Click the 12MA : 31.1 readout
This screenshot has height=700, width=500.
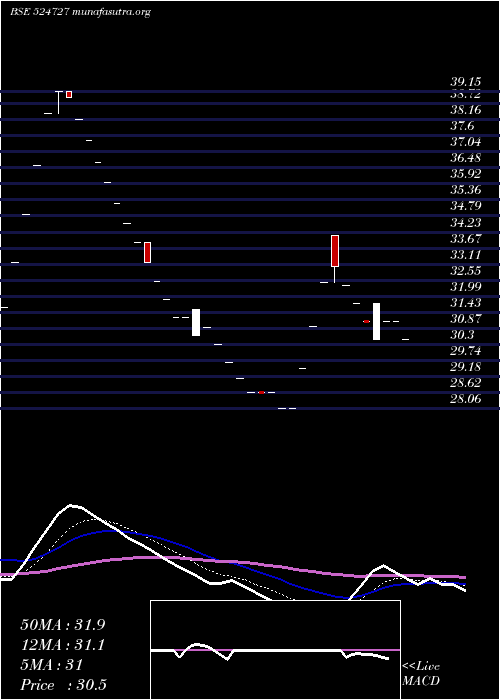(63, 645)
